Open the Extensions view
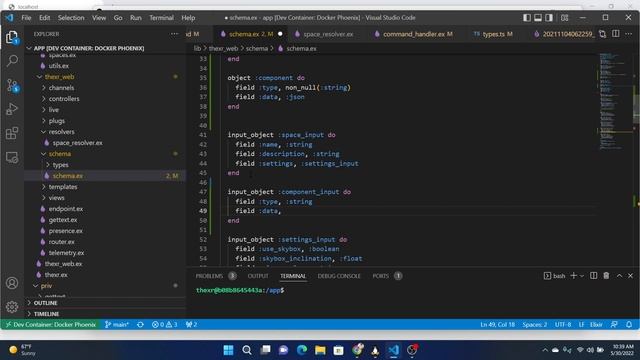Viewport: 640px width, 360px height. tap(12, 133)
